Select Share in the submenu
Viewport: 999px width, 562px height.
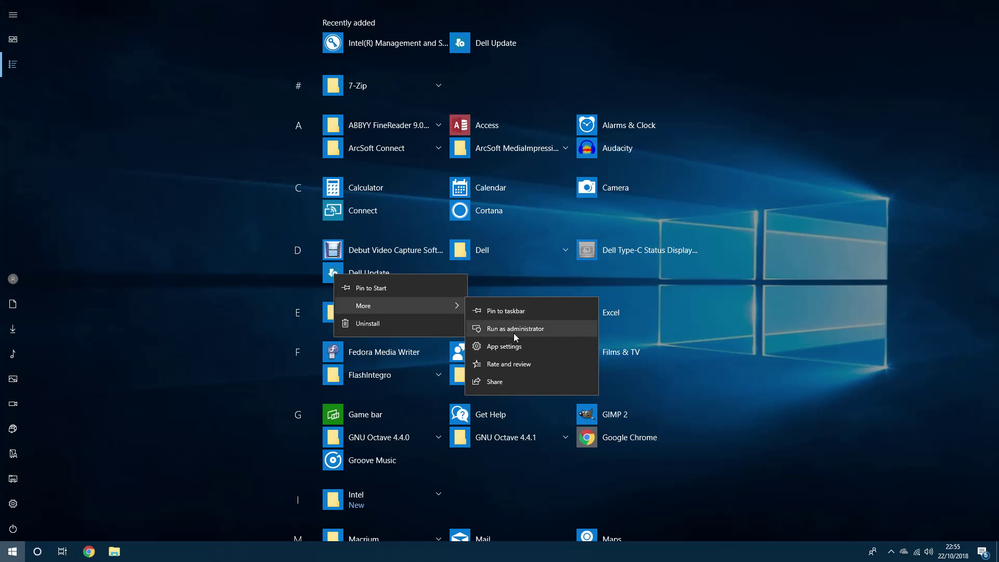click(x=531, y=382)
